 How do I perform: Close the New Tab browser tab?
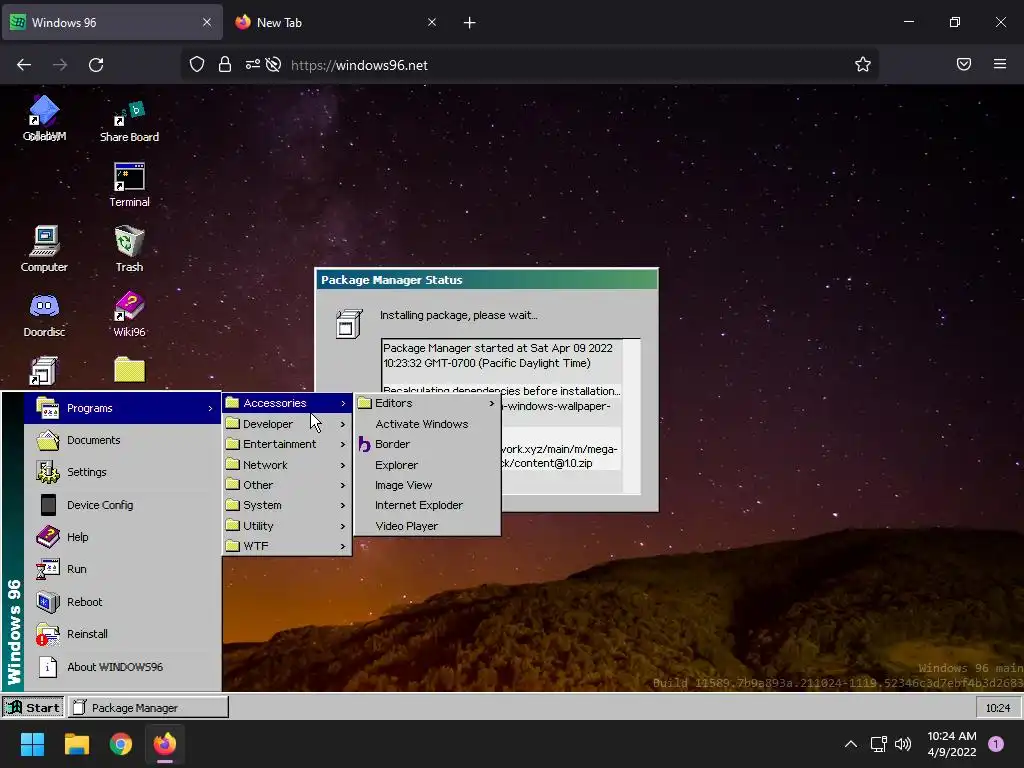click(x=432, y=22)
